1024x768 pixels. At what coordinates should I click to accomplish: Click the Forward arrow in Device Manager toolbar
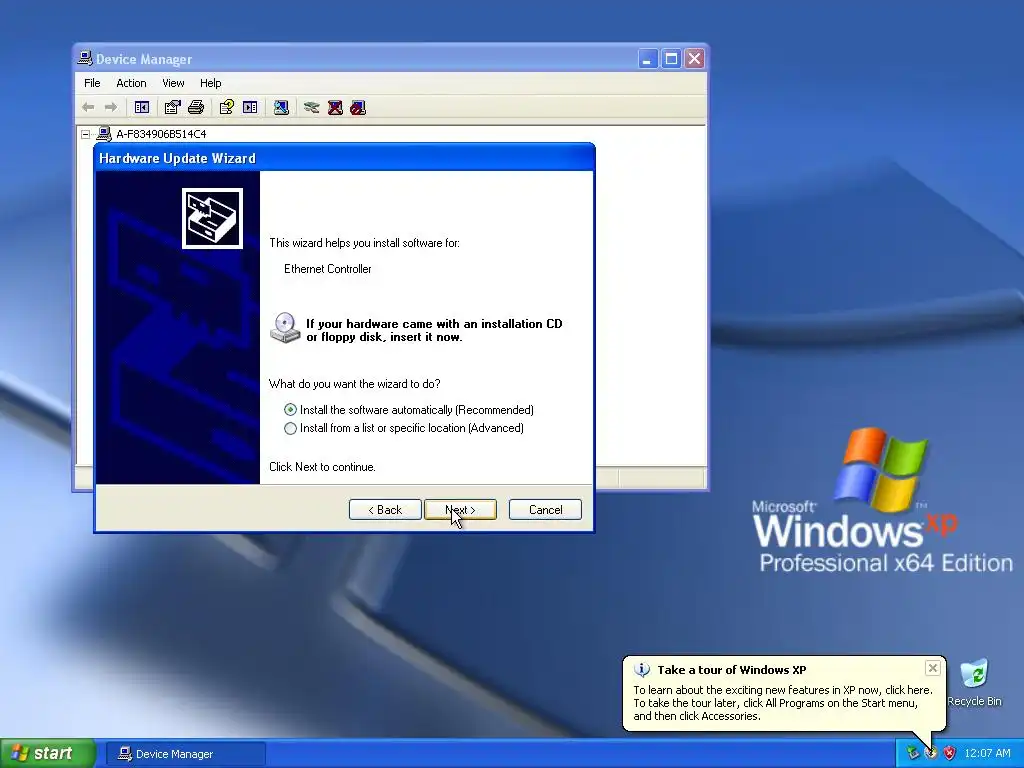tap(111, 107)
